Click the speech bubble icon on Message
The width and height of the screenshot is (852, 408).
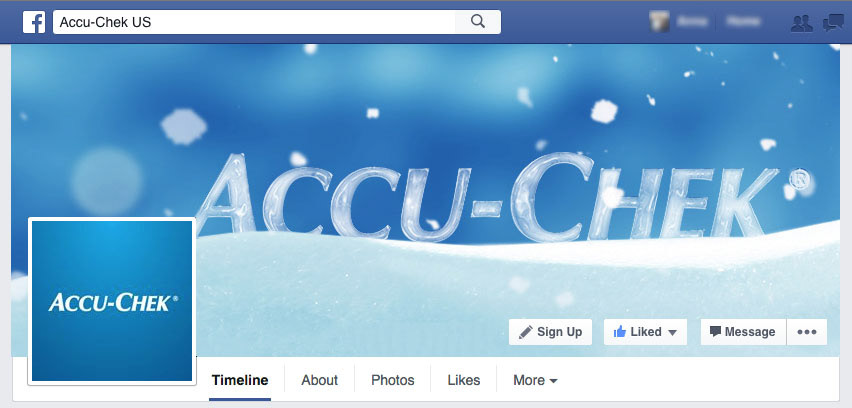(x=715, y=331)
